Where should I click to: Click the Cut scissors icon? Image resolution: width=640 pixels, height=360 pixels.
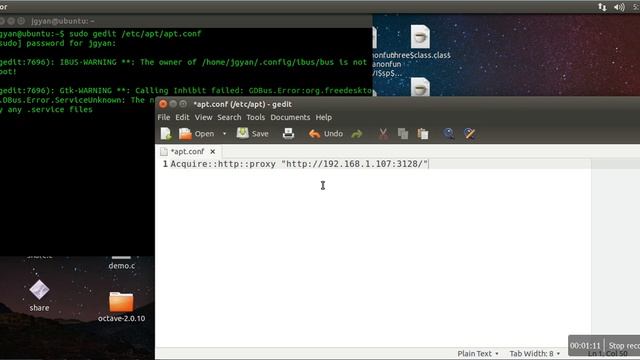(383, 134)
